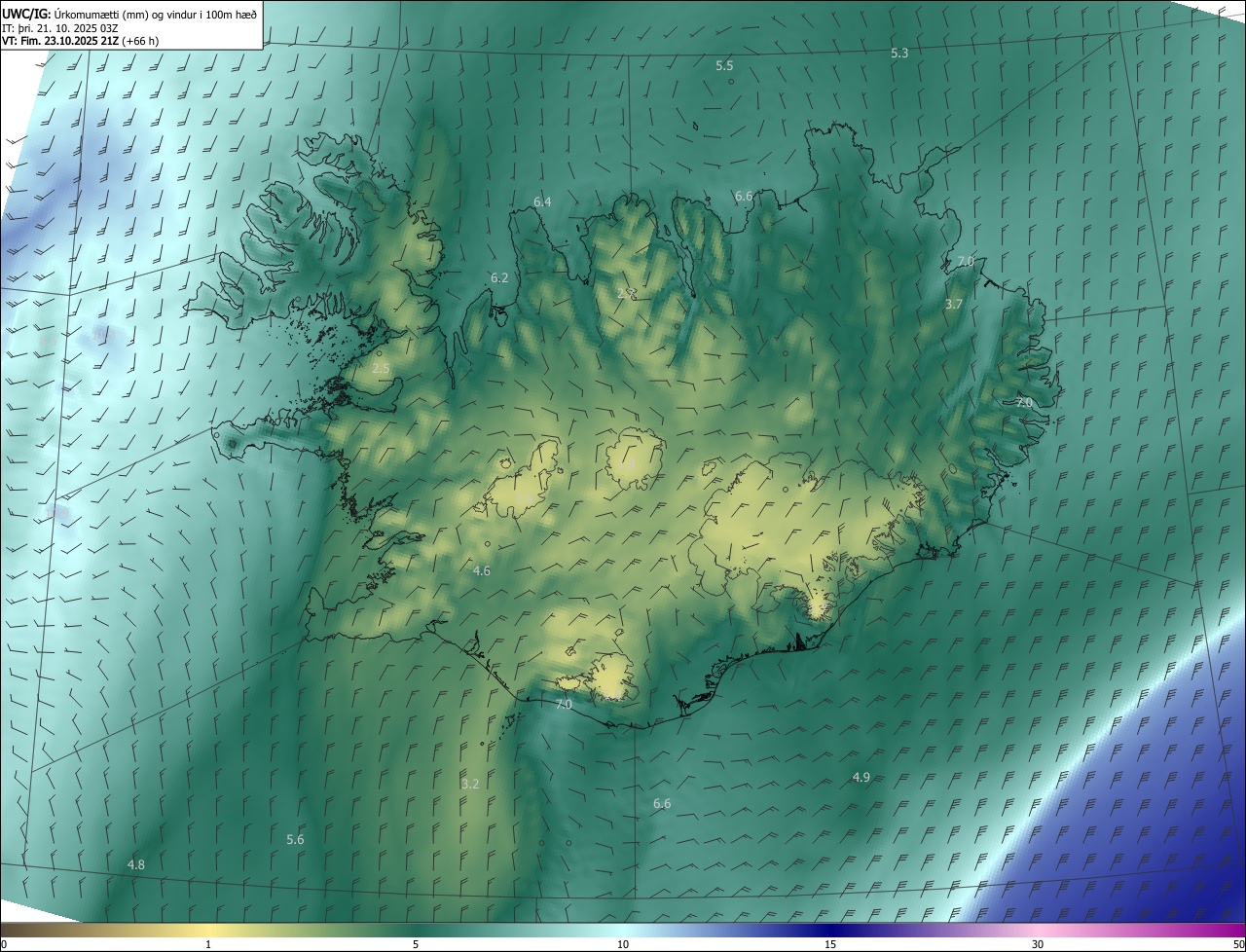Image resolution: width=1246 pixels, height=952 pixels.
Task: Click the 'IT: þri. 21. 10. 2025 03Z' line
Action: coord(60,27)
